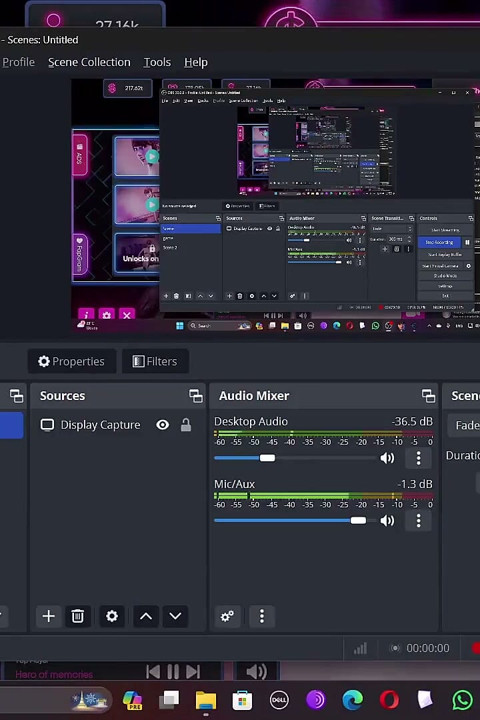Move source up with arrow icon

tap(146, 616)
